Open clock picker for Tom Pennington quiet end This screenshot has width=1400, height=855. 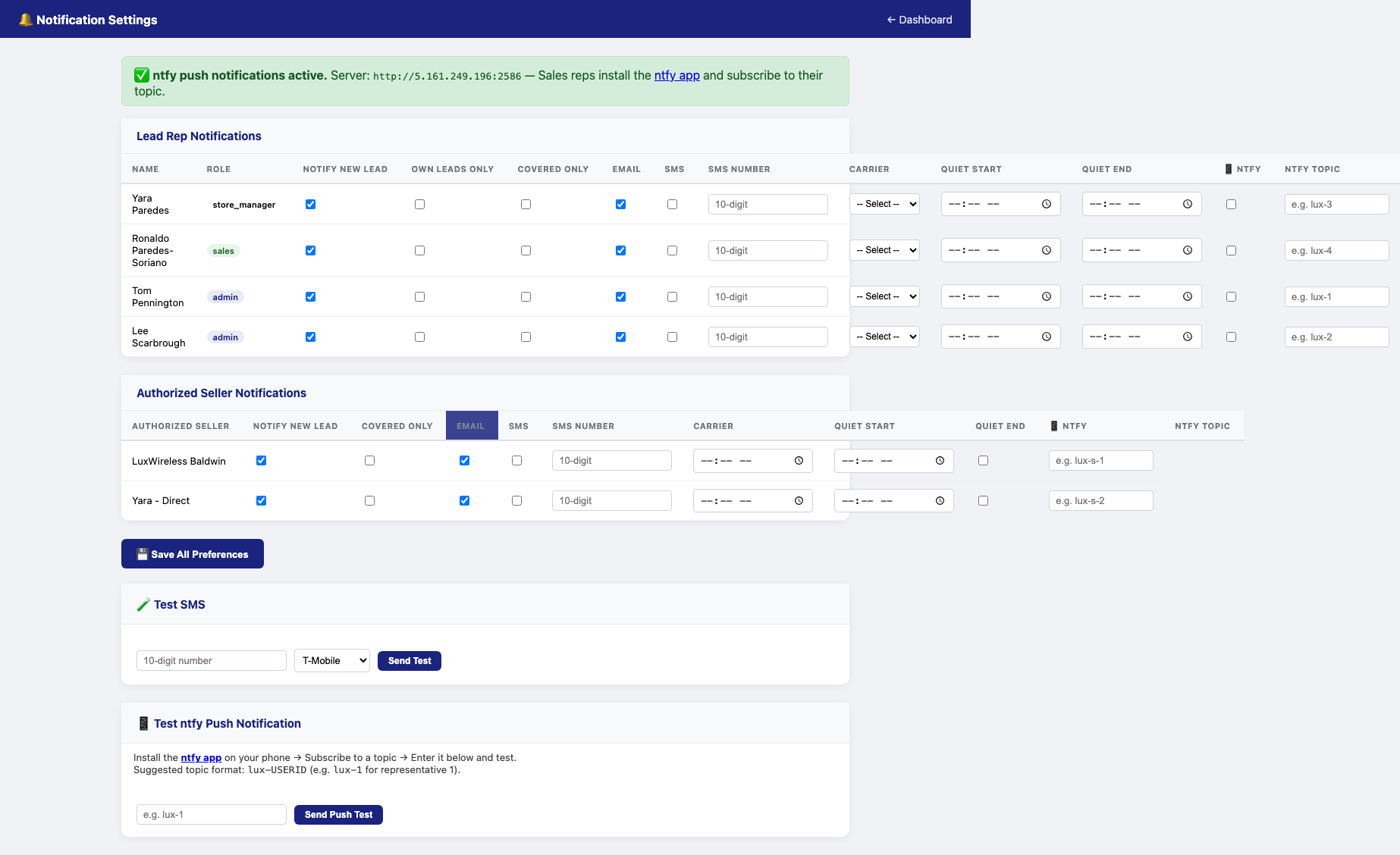[x=1188, y=296]
